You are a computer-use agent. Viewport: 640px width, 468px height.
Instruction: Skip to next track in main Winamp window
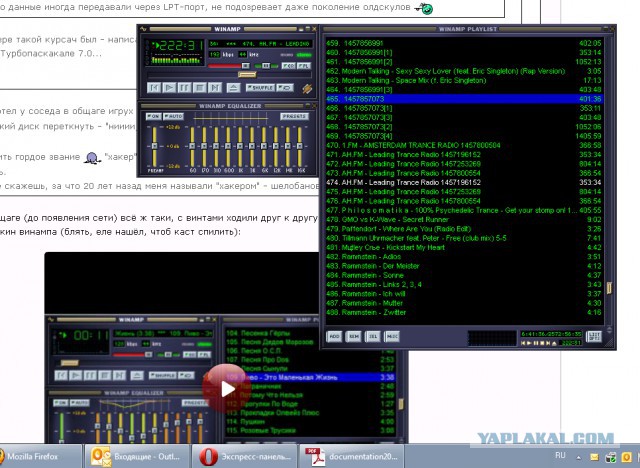[215, 88]
